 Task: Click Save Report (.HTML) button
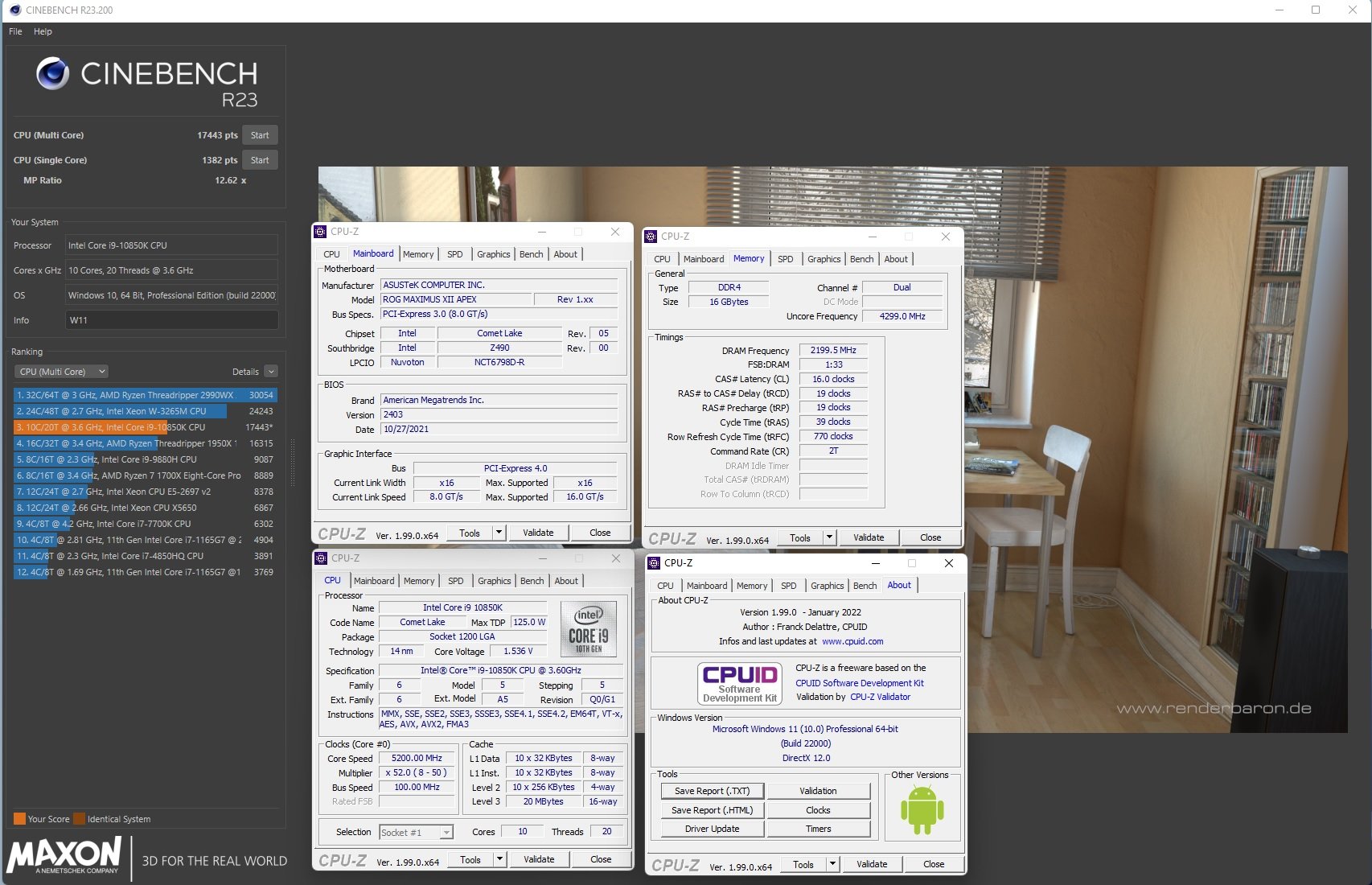(x=712, y=810)
